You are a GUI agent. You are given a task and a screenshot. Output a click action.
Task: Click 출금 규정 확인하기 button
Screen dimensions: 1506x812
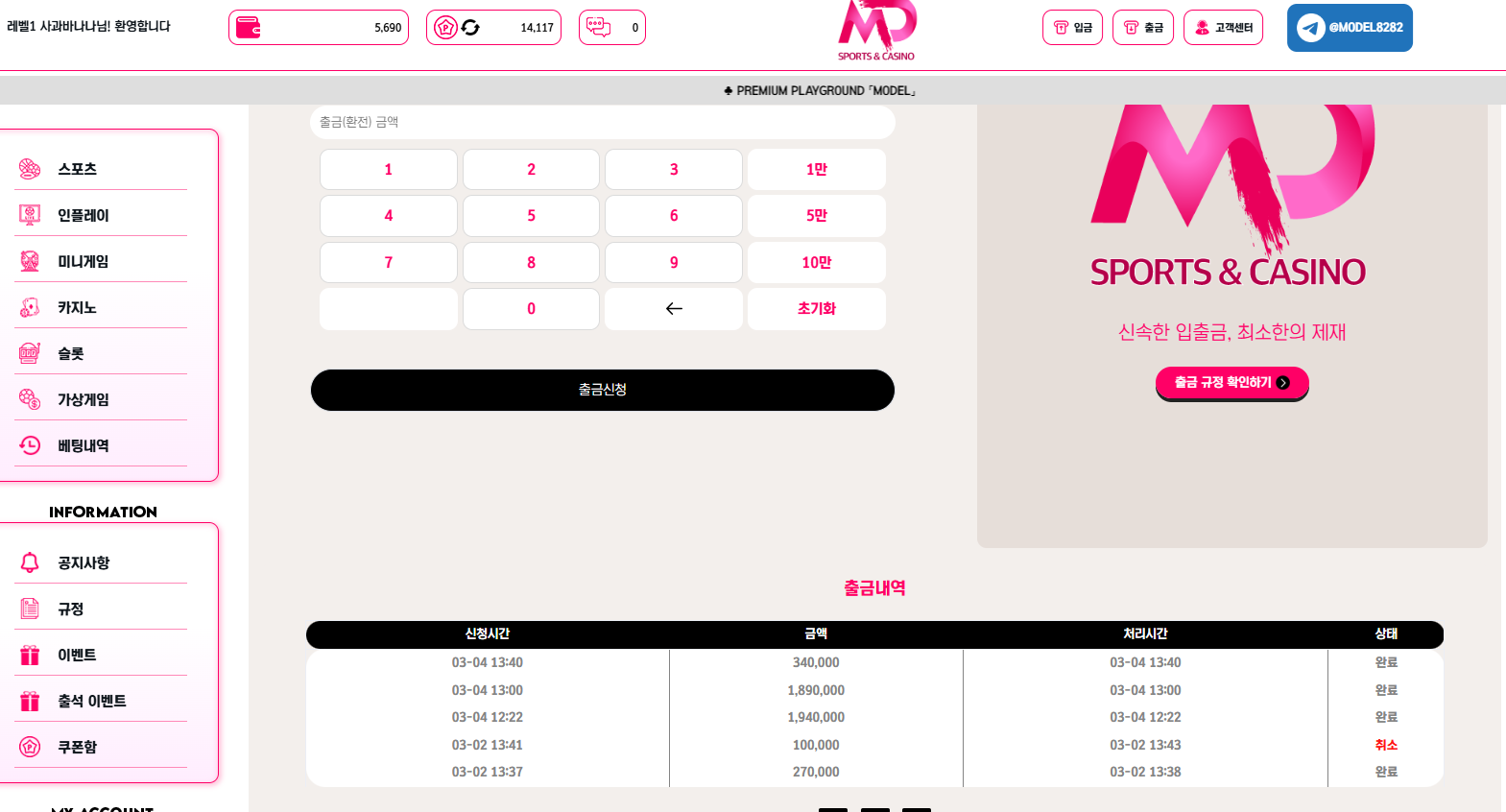point(1232,382)
